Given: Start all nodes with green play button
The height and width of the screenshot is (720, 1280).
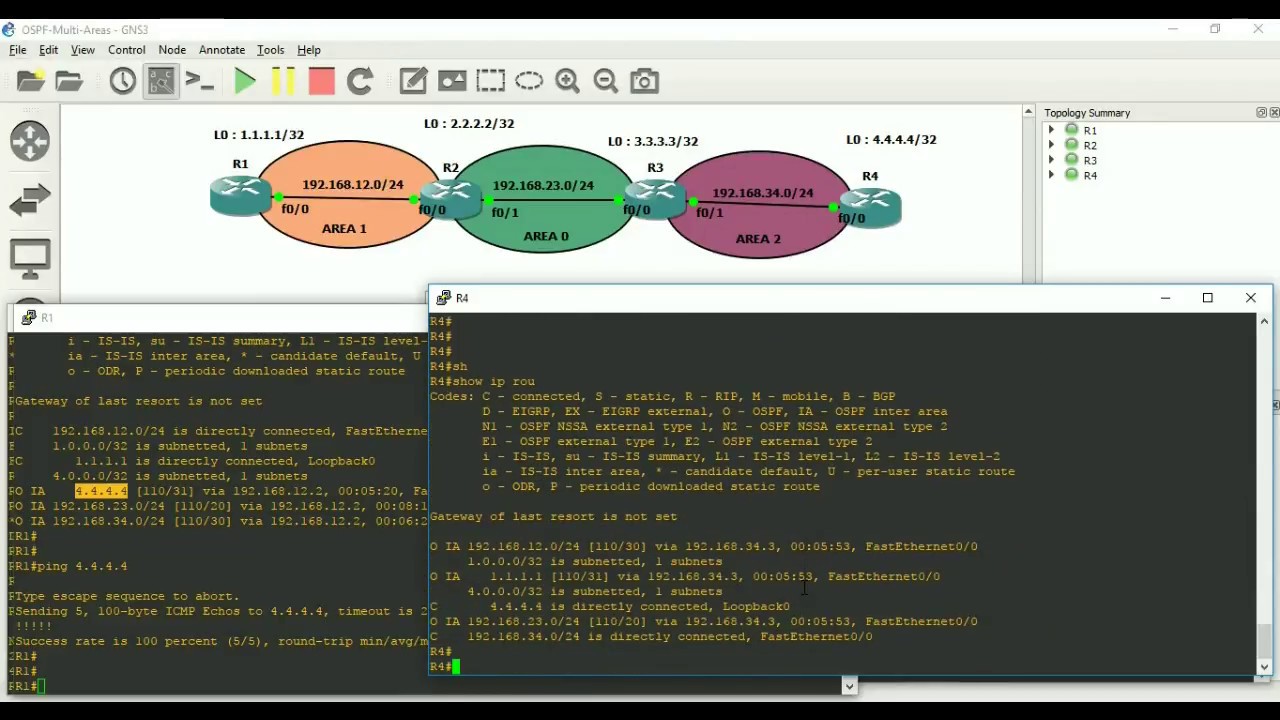Looking at the screenshot, I should point(244,81).
